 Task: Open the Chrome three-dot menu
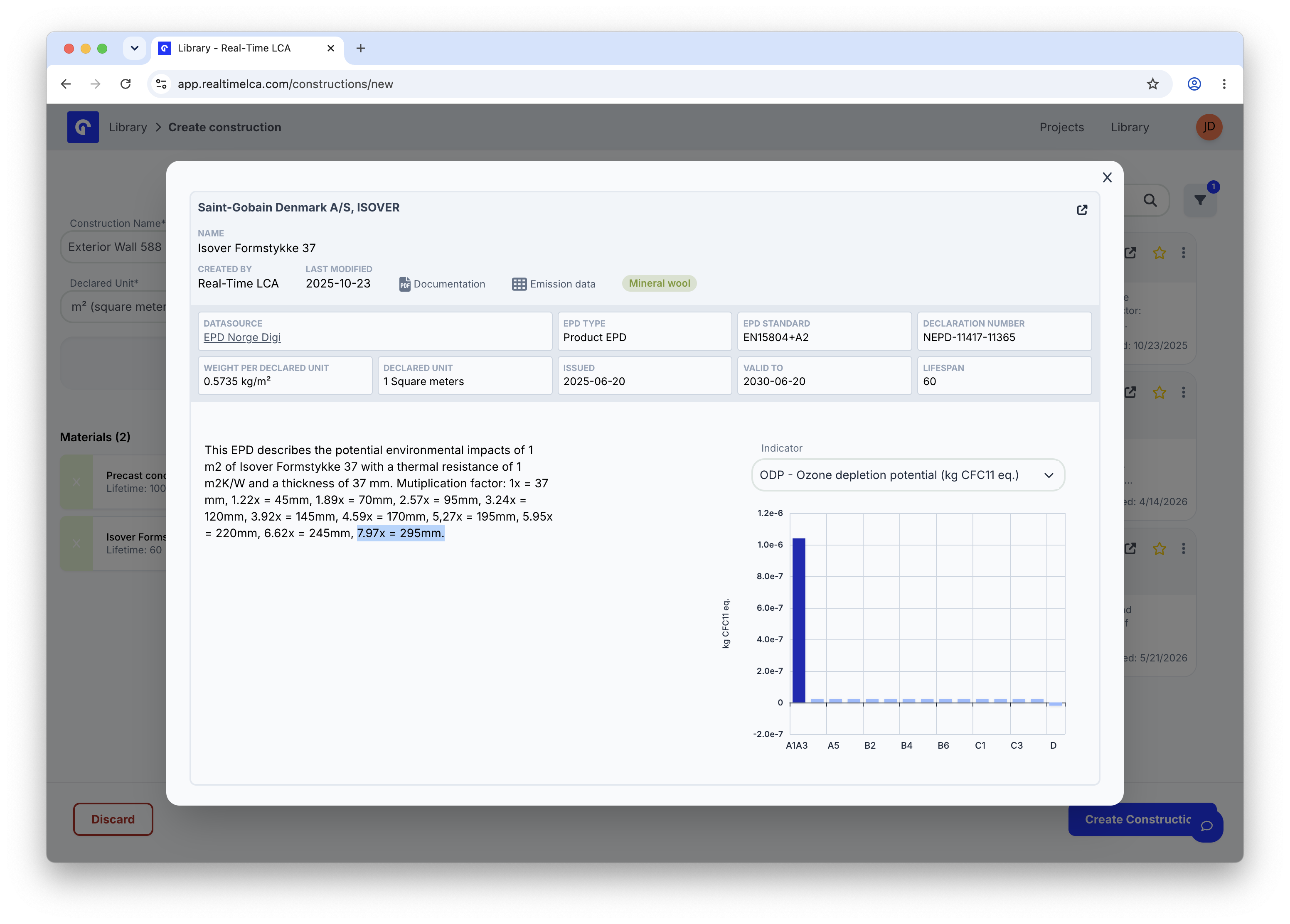click(x=1224, y=84)
